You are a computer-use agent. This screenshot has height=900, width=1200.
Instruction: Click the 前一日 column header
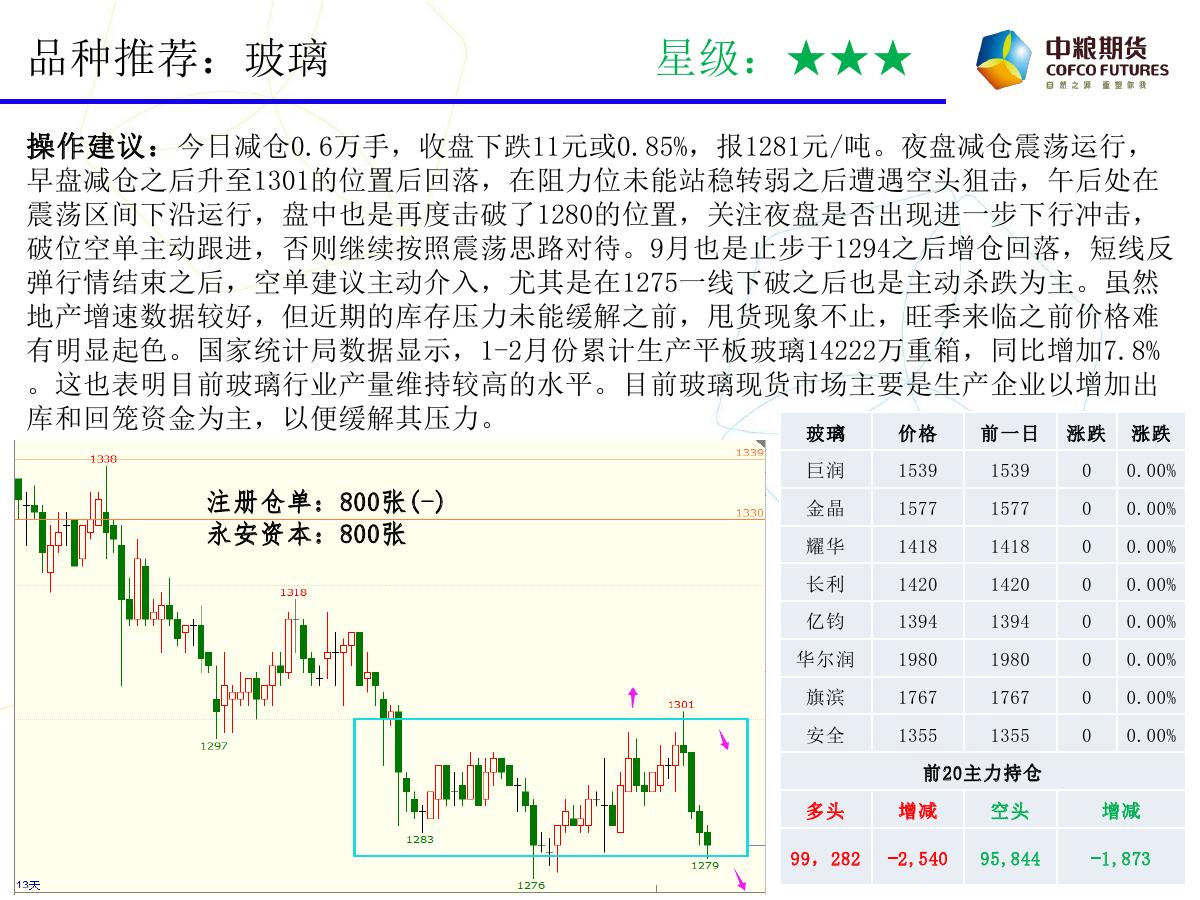click(1009, 434)
